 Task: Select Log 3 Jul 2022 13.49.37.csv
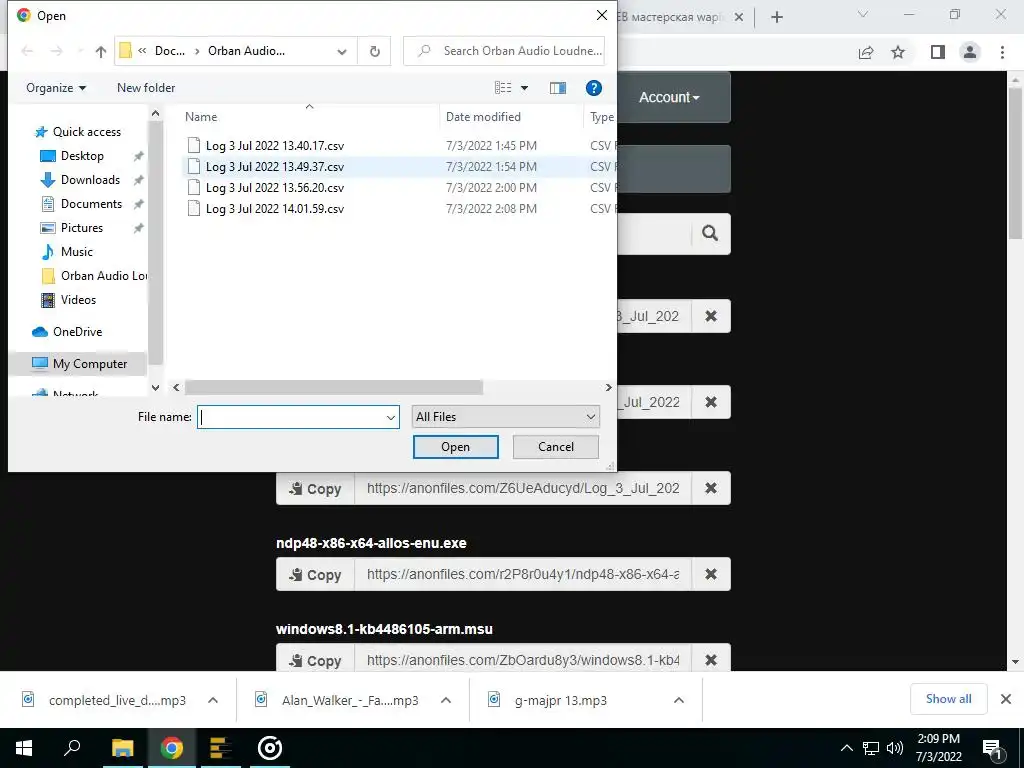click(x=275, y=167)
